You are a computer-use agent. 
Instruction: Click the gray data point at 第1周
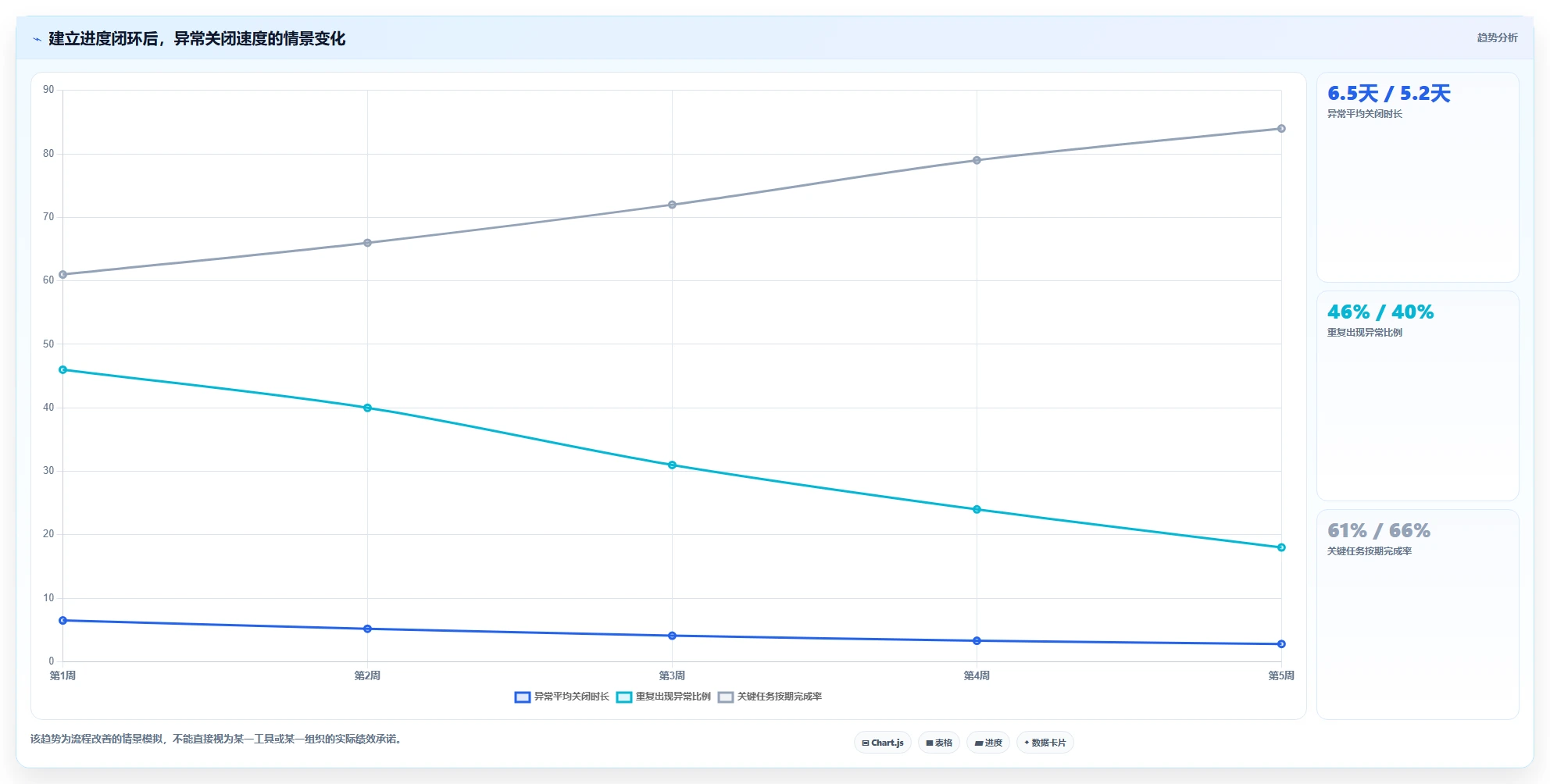click(63, 275)
